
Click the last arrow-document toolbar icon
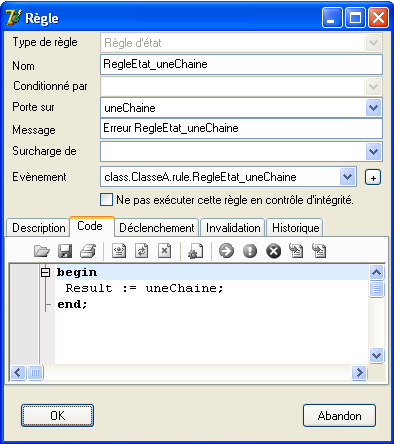[319, 251]
